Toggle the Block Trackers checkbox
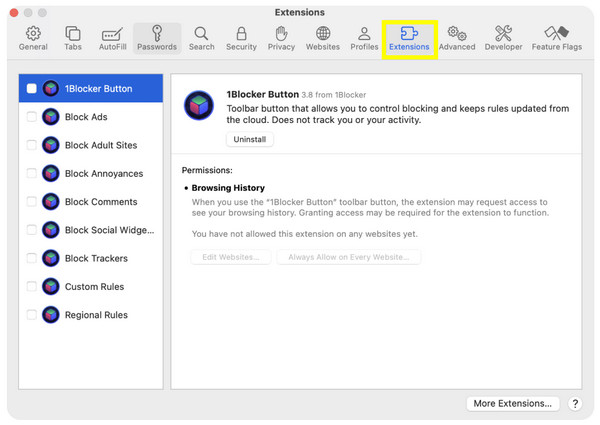The image size is (600, 425). [x=31, y=258]
